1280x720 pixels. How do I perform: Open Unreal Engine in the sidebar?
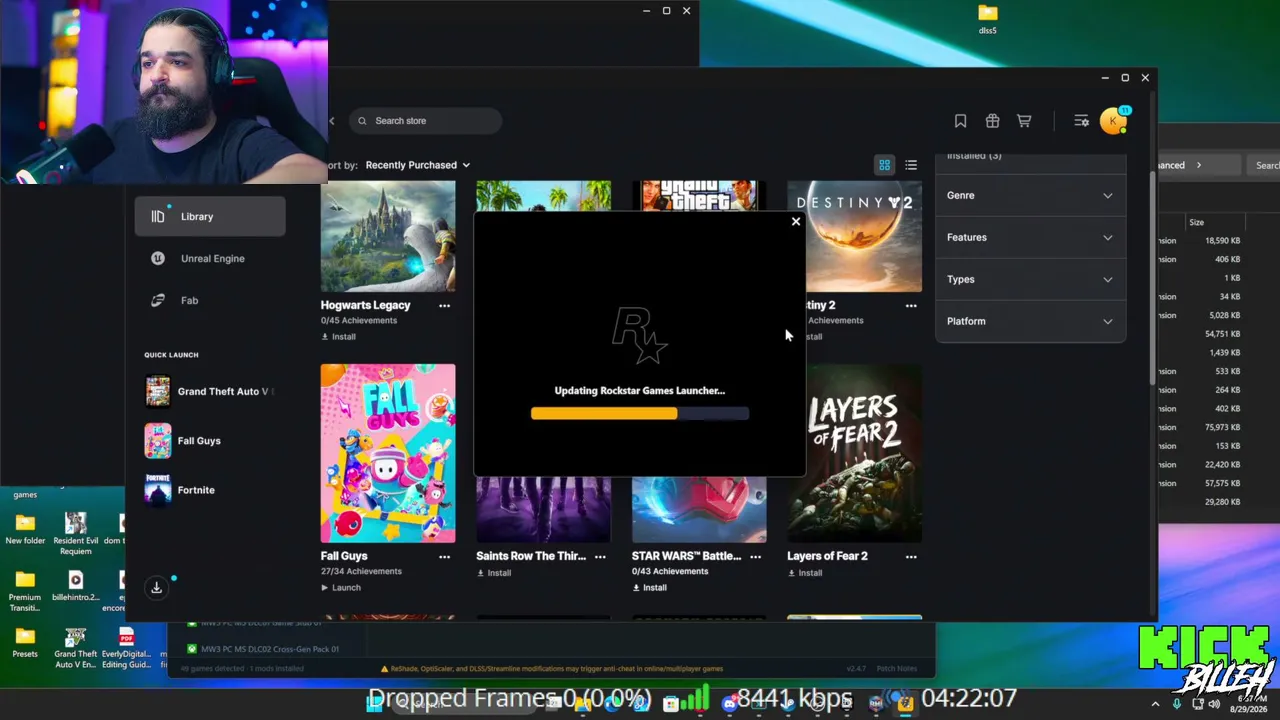(x=210, y=258)
